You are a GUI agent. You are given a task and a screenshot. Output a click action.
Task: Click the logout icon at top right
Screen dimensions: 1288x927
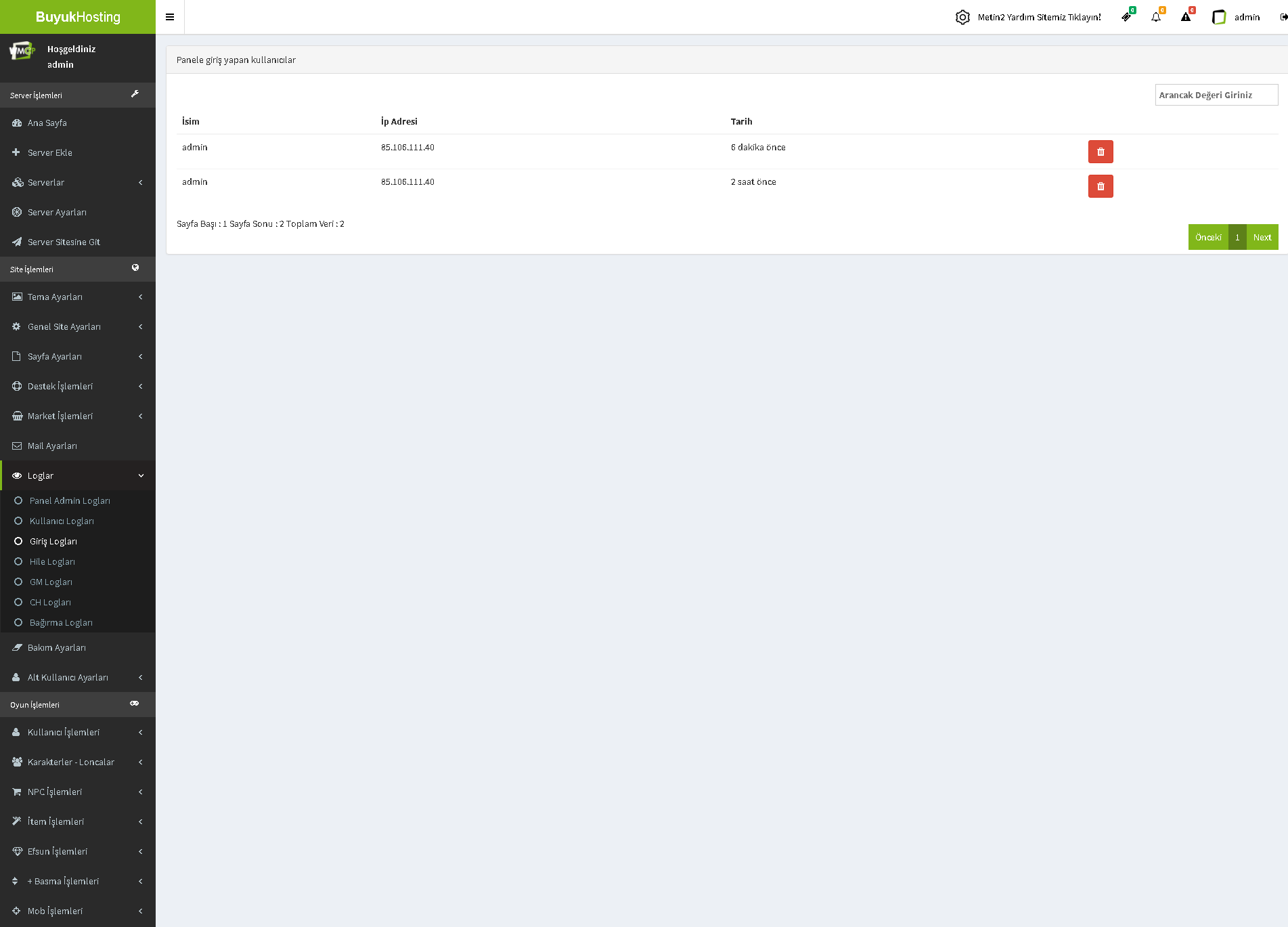tap(1283, 17)
